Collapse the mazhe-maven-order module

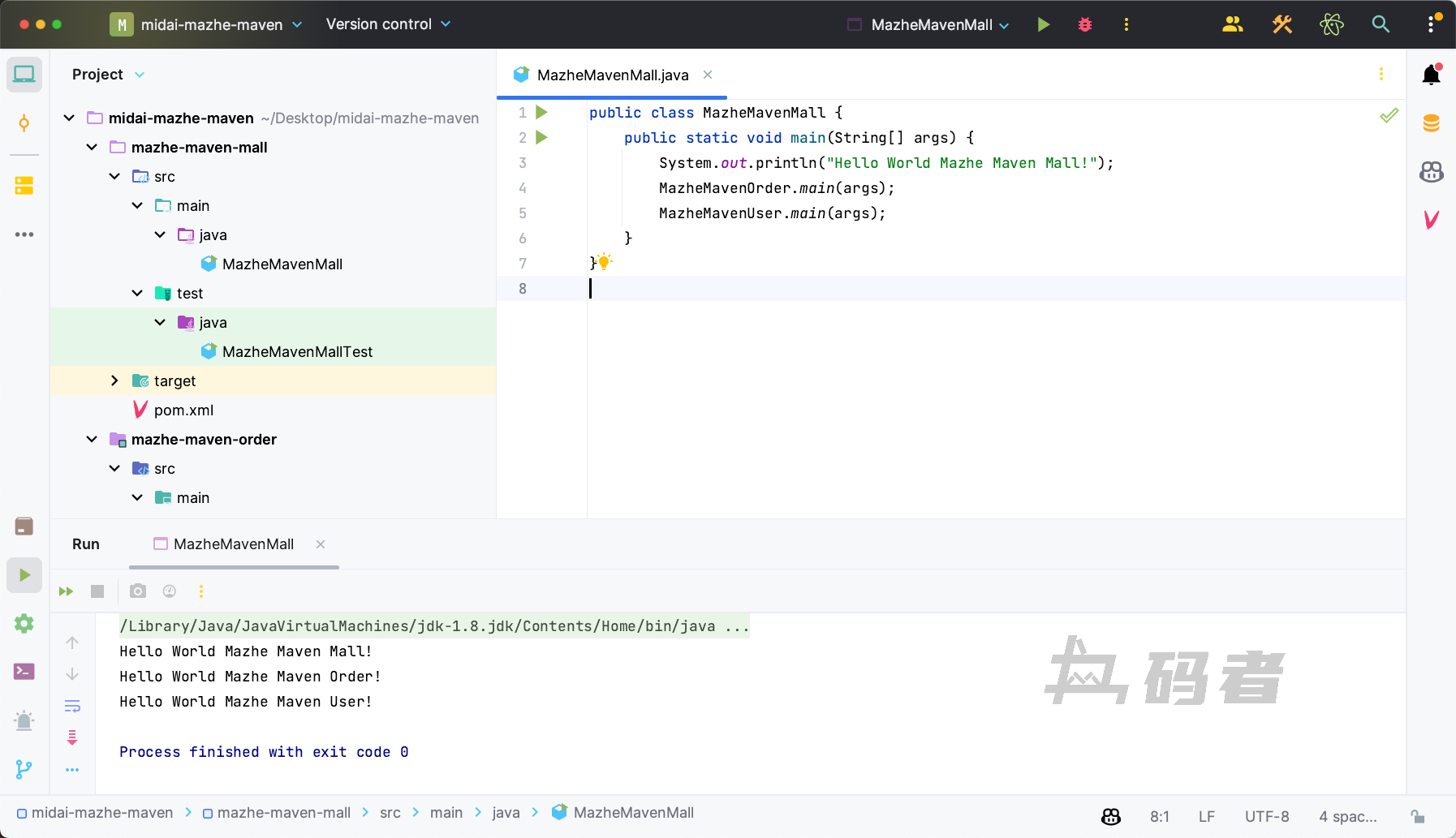(92, 439)
